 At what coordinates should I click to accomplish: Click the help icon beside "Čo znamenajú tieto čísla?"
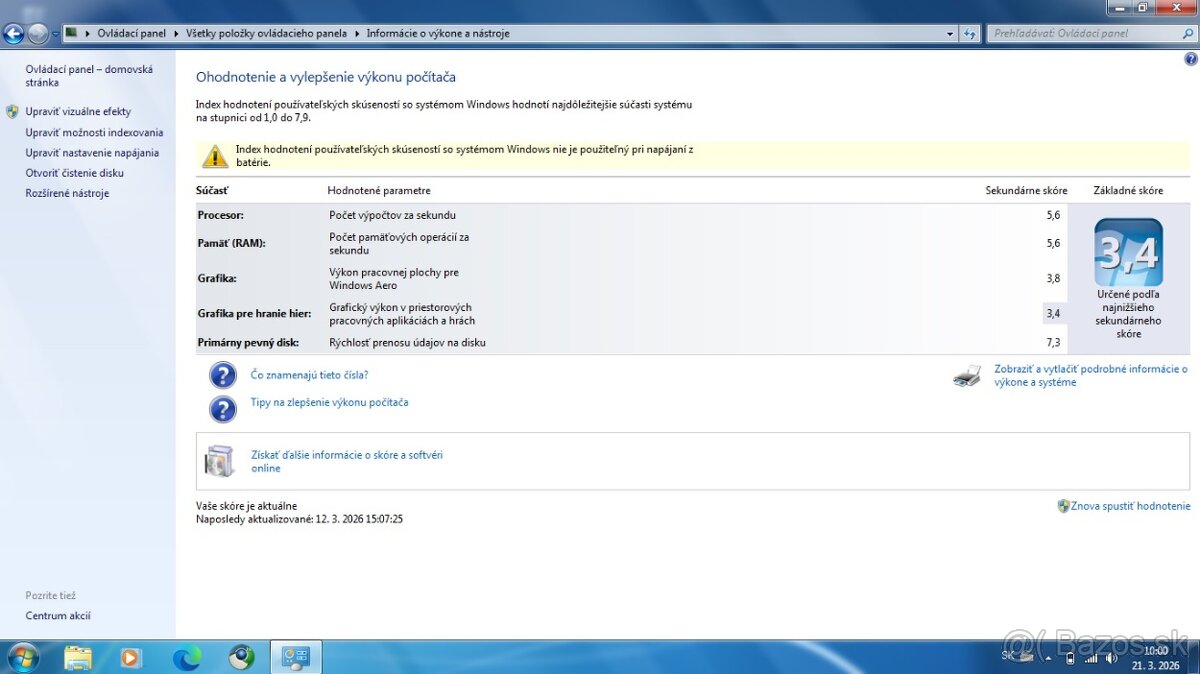[x=222, y=375]
